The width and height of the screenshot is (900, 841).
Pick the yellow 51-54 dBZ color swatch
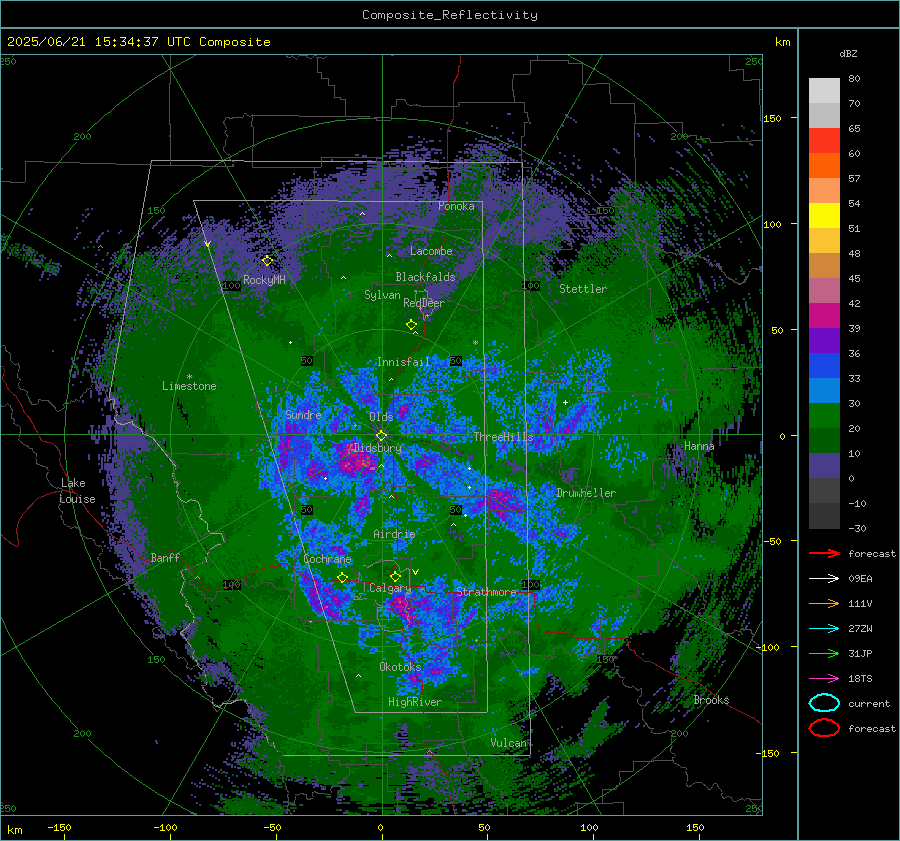(x=824, y=216)
